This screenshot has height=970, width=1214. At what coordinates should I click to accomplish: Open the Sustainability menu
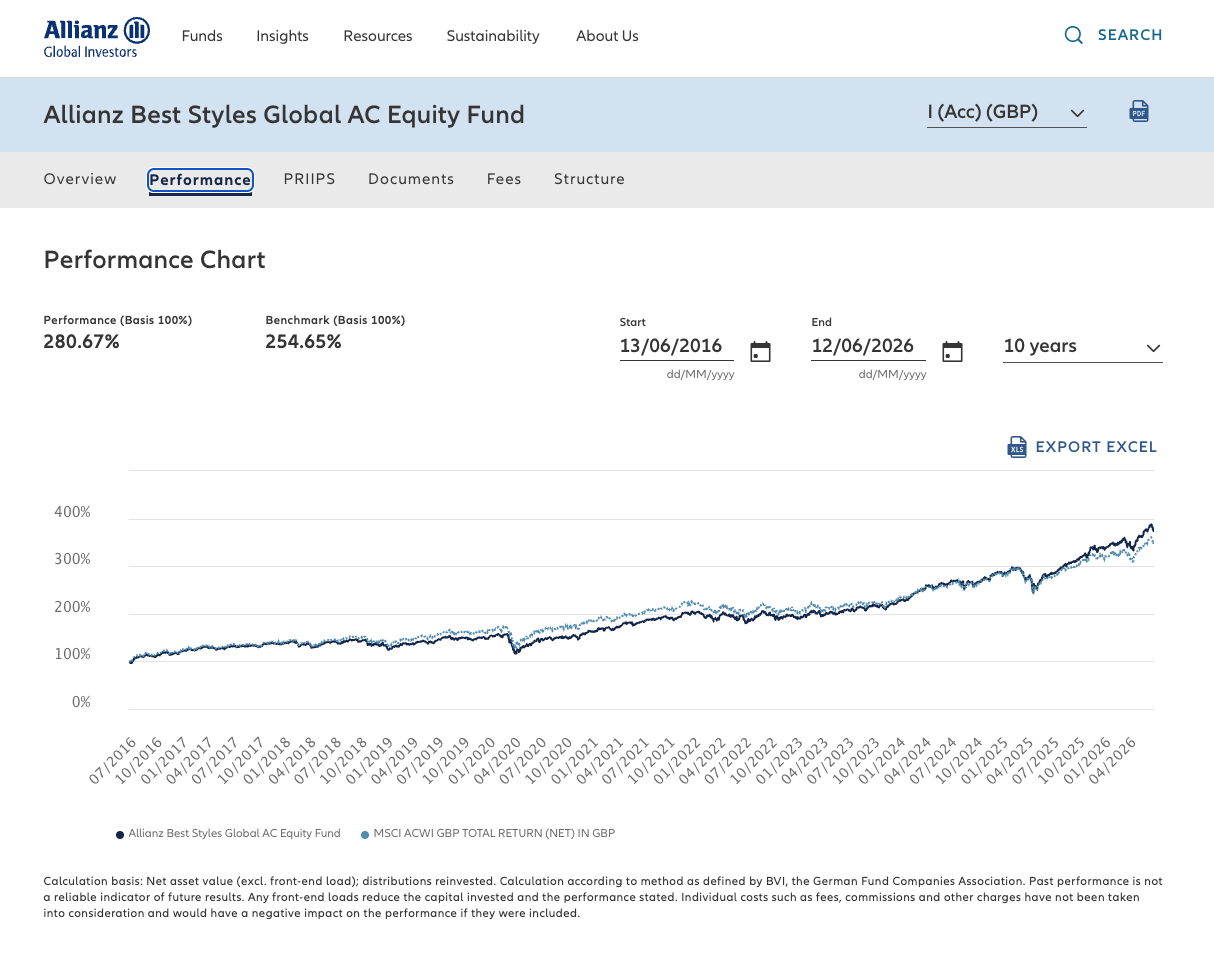[493, 36]
